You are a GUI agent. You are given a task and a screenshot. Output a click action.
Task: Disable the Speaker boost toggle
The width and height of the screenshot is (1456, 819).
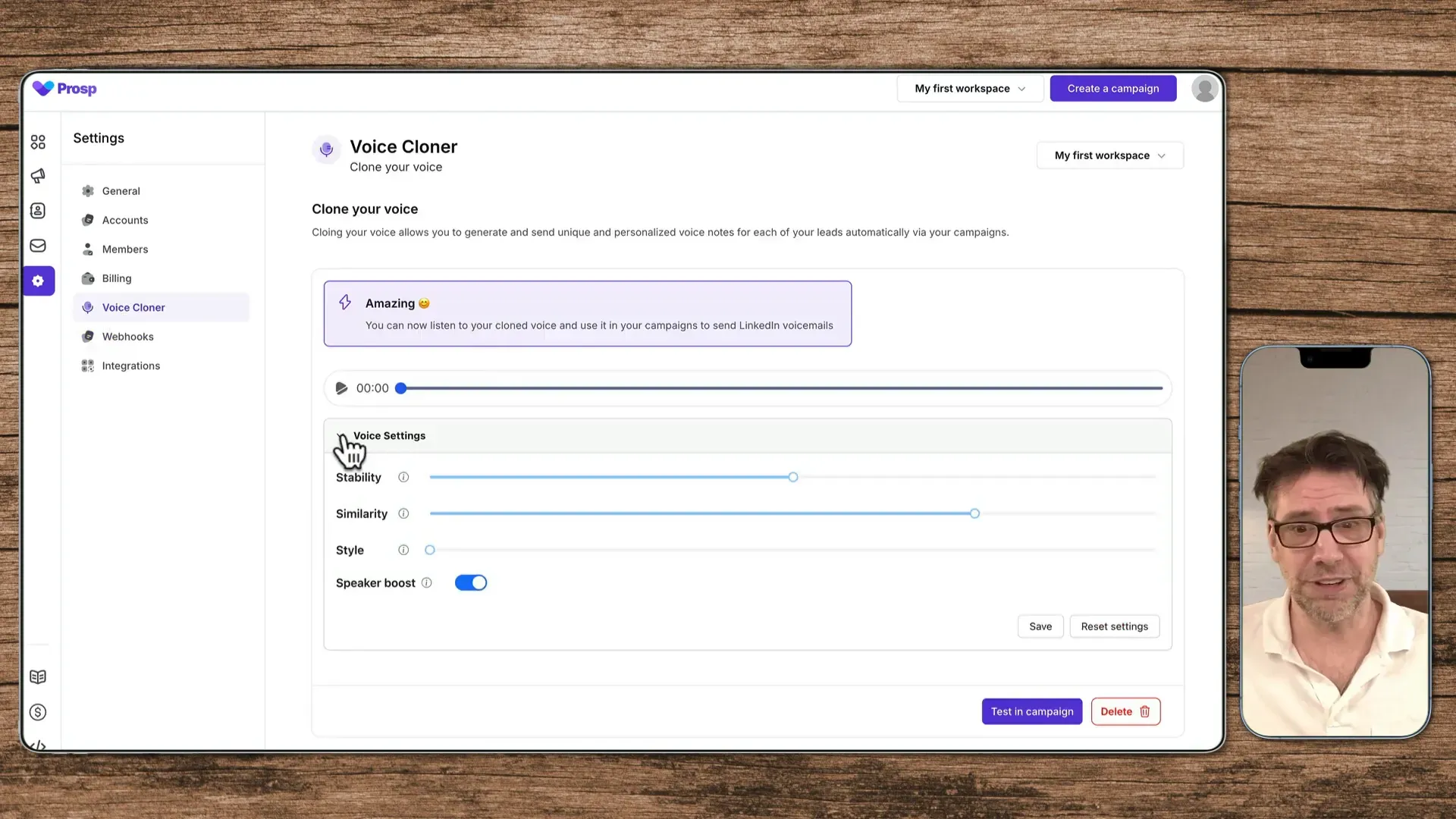(471, 582)
